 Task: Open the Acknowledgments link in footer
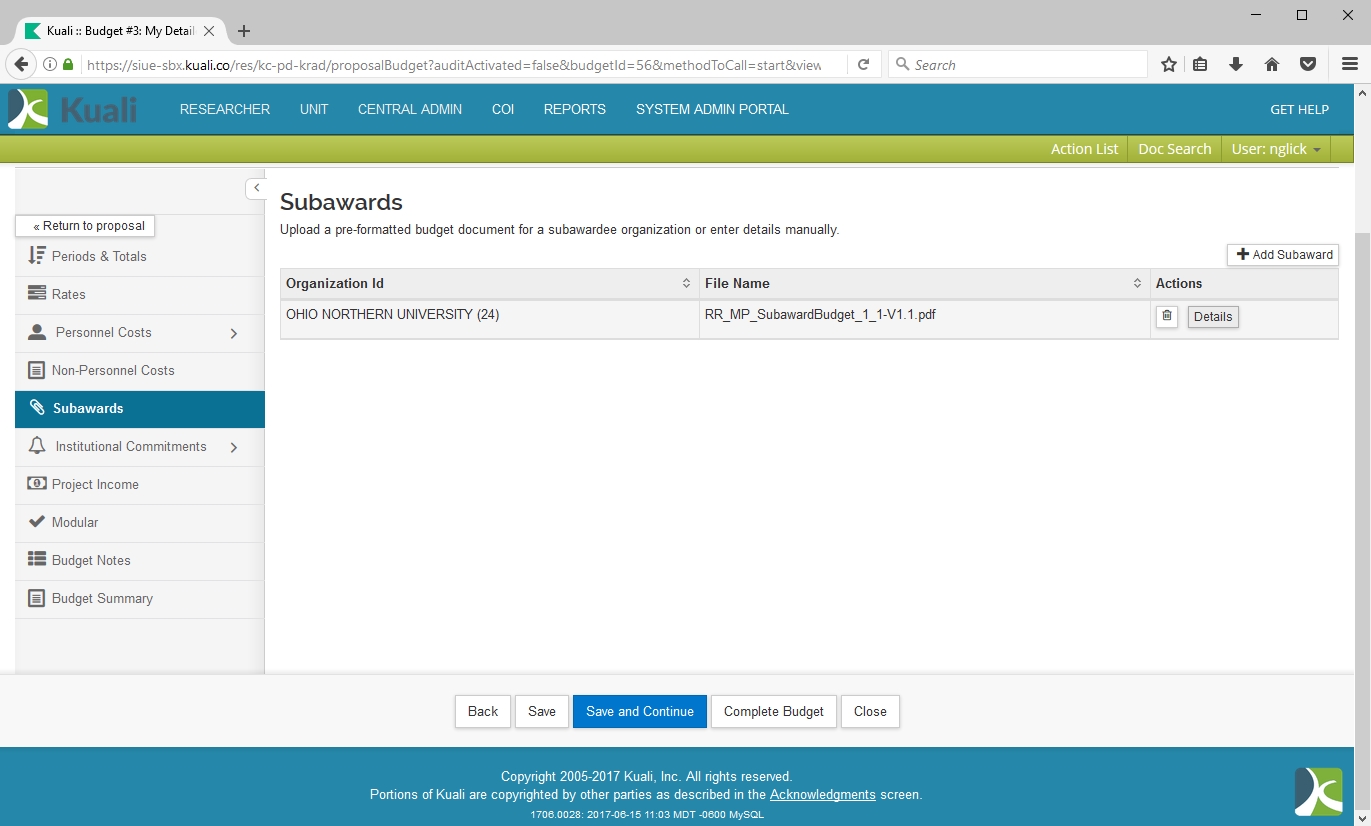(822, 795)
